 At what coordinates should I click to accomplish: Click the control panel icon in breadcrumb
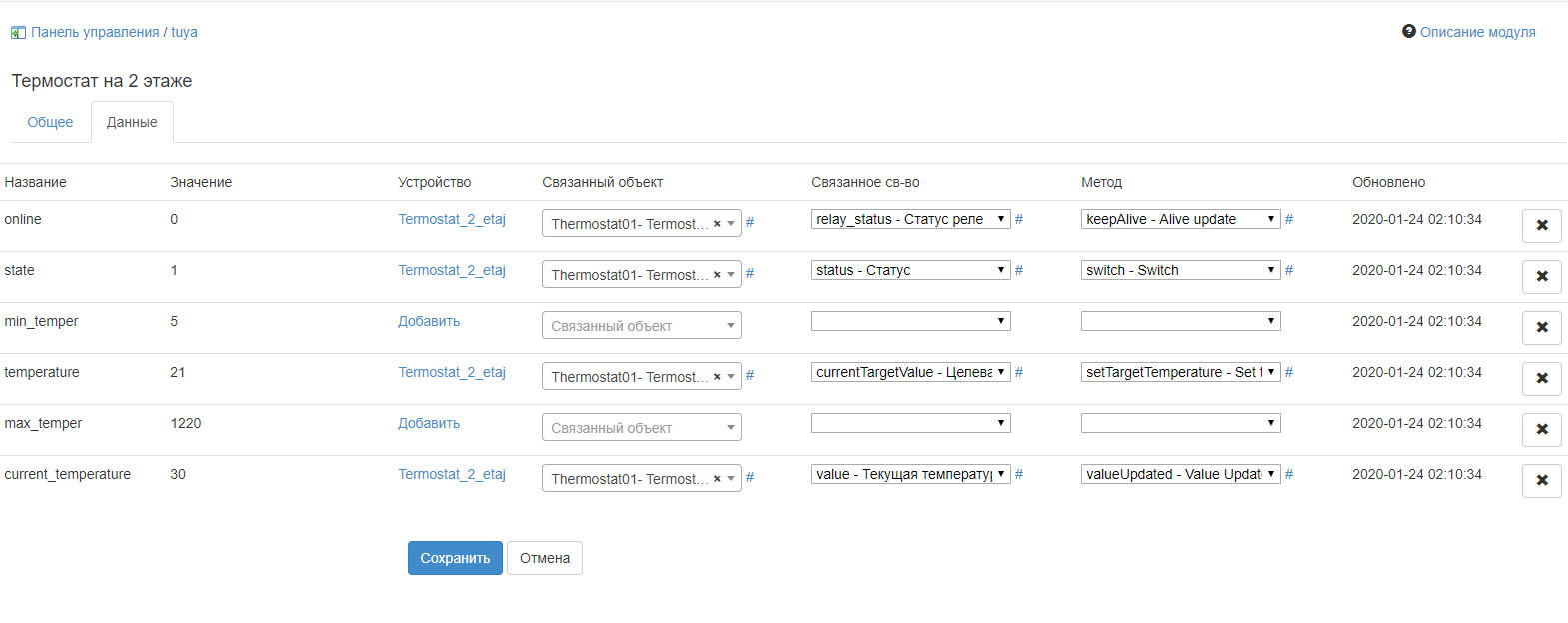[x=18, y=32]
